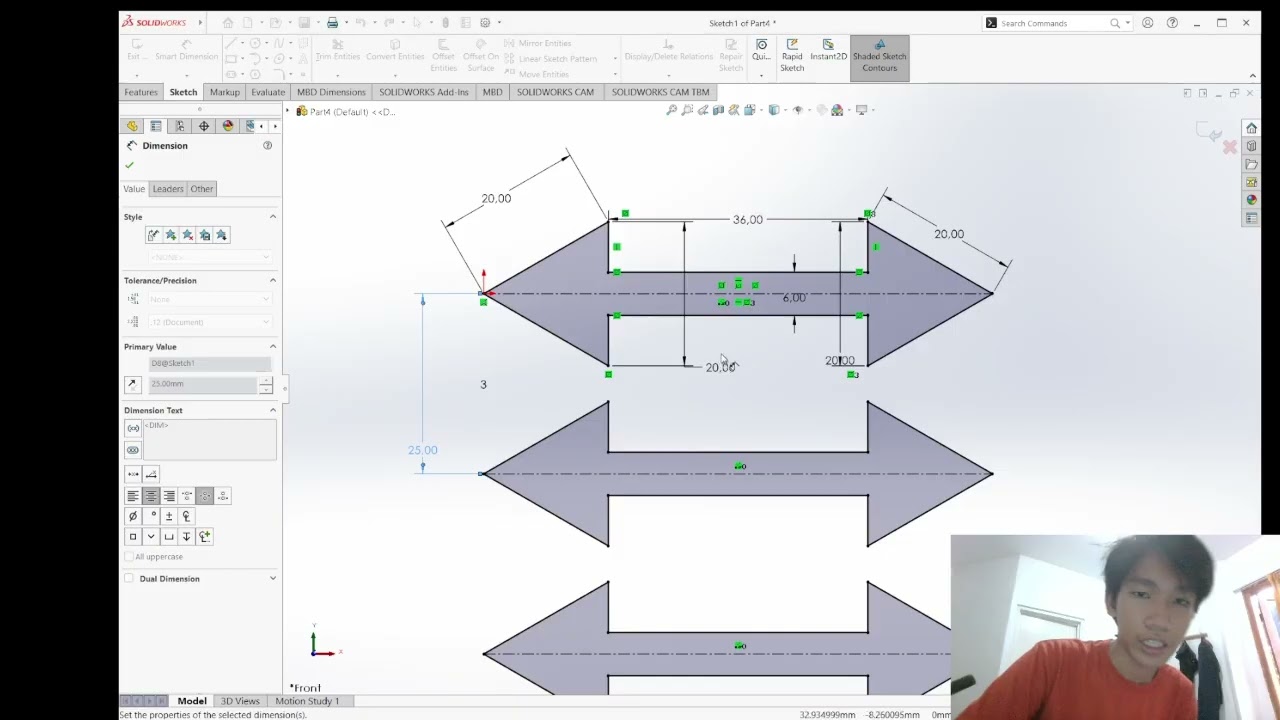The height and width of the screenshot is (720, 1280).
Task: Toggle Shaded Sketch Contours
Action: 880,56
